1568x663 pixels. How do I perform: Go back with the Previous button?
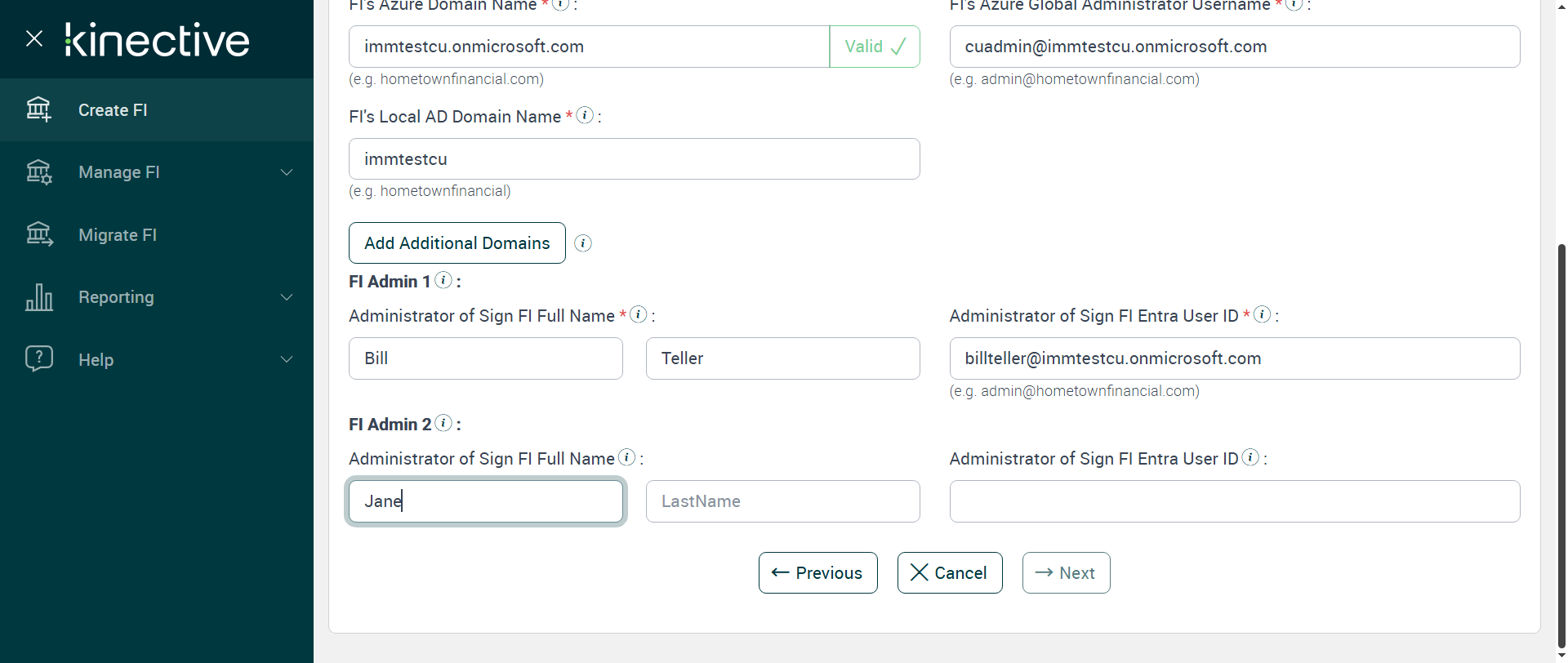(x=817, y=573)
